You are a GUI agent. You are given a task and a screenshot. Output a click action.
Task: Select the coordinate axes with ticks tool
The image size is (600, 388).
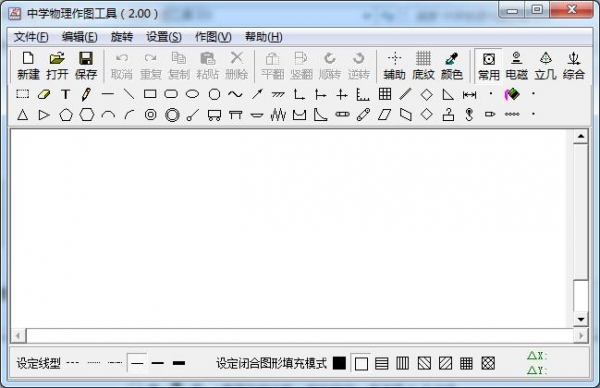coord(363,95)
